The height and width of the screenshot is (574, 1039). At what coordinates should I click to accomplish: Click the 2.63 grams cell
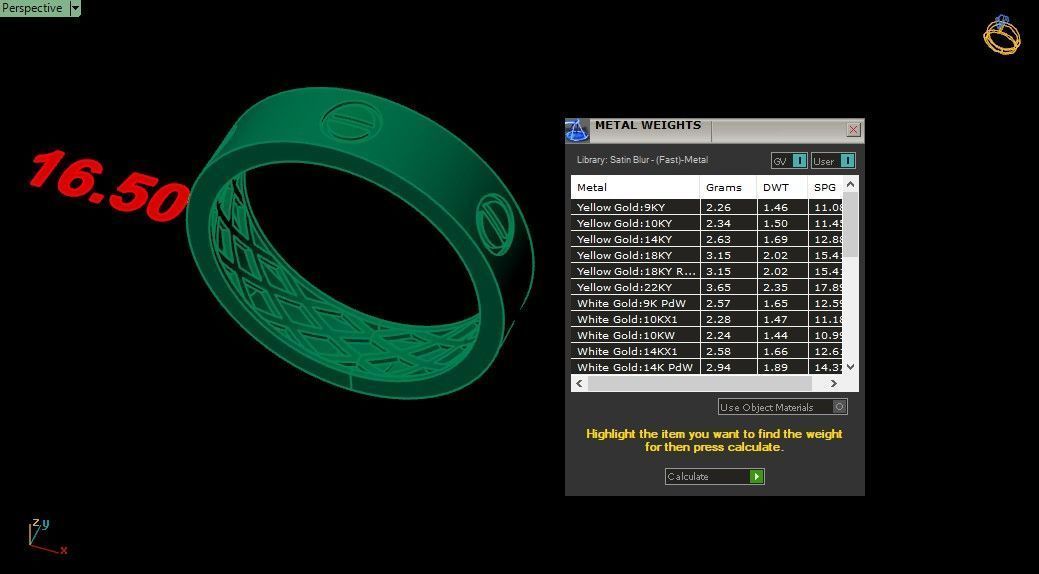pyautogui.click(x=728, y=239)
